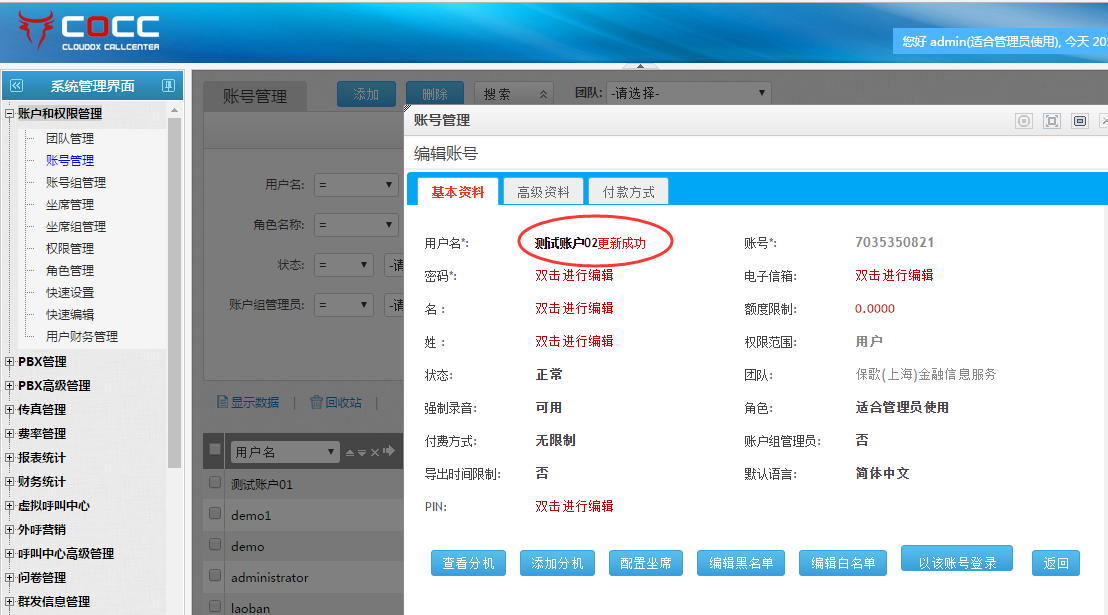Click the 显示数据 document icon

224,402
